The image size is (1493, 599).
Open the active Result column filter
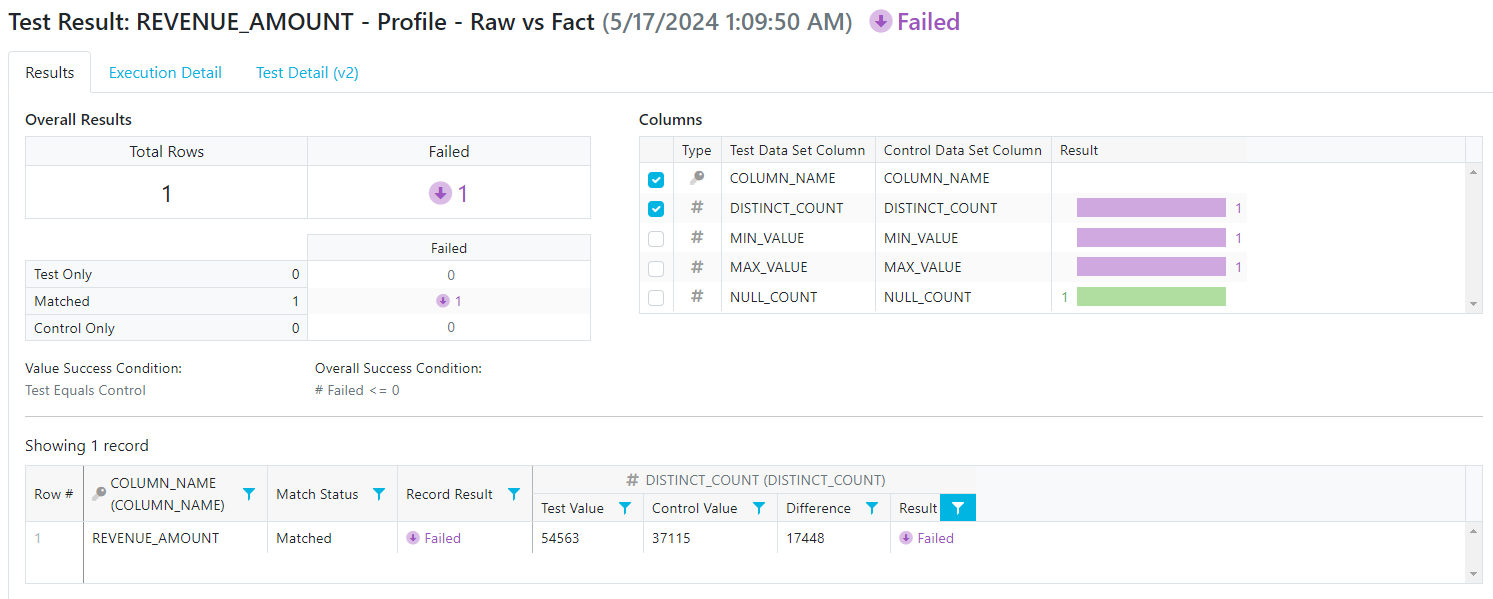(958, 508)
